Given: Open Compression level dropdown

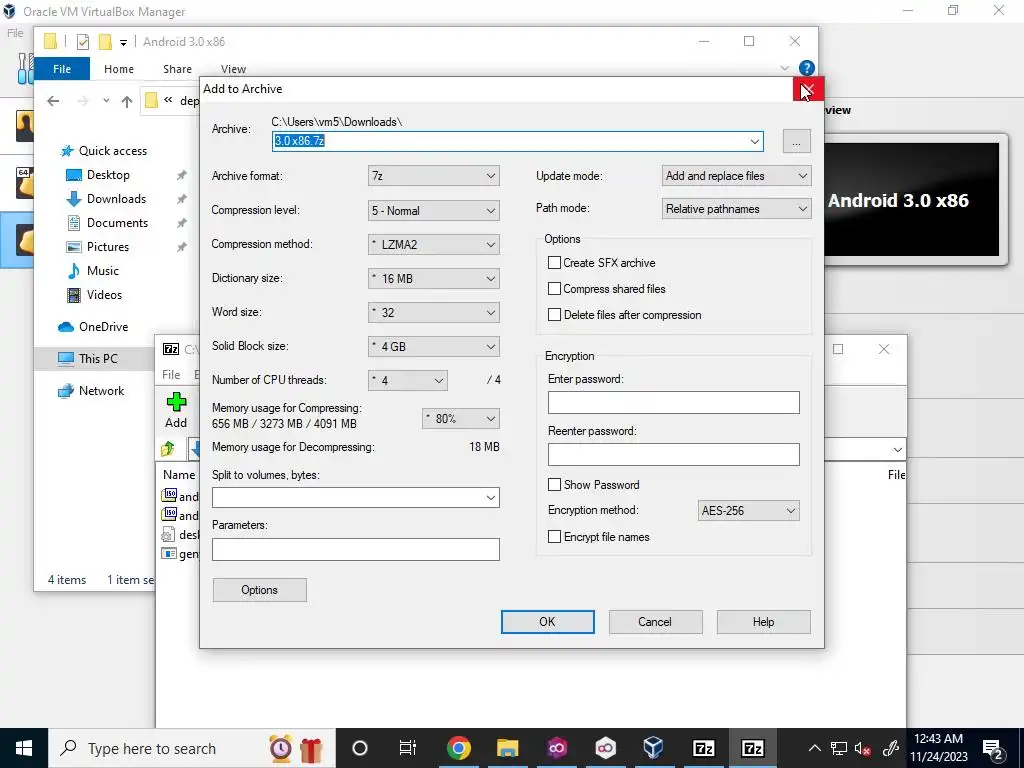Looking at the screenshot, I should (434, 210).
